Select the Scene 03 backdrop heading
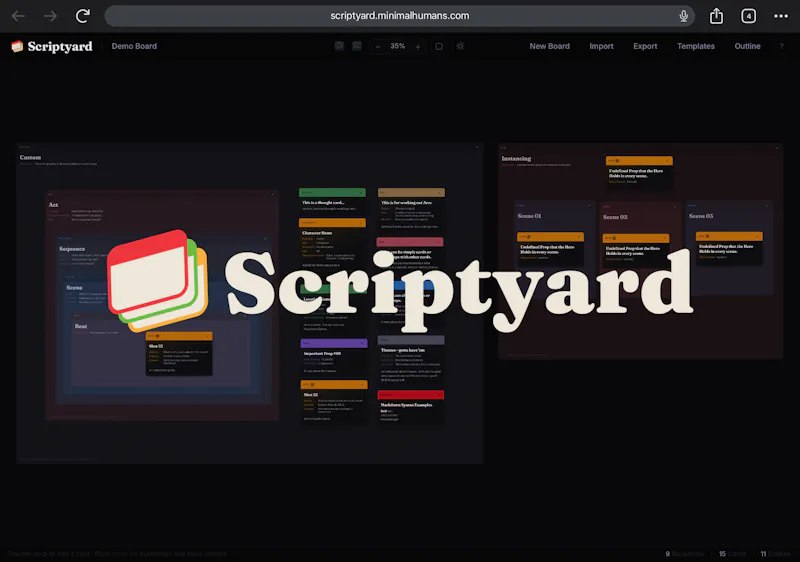 [701, 216]
